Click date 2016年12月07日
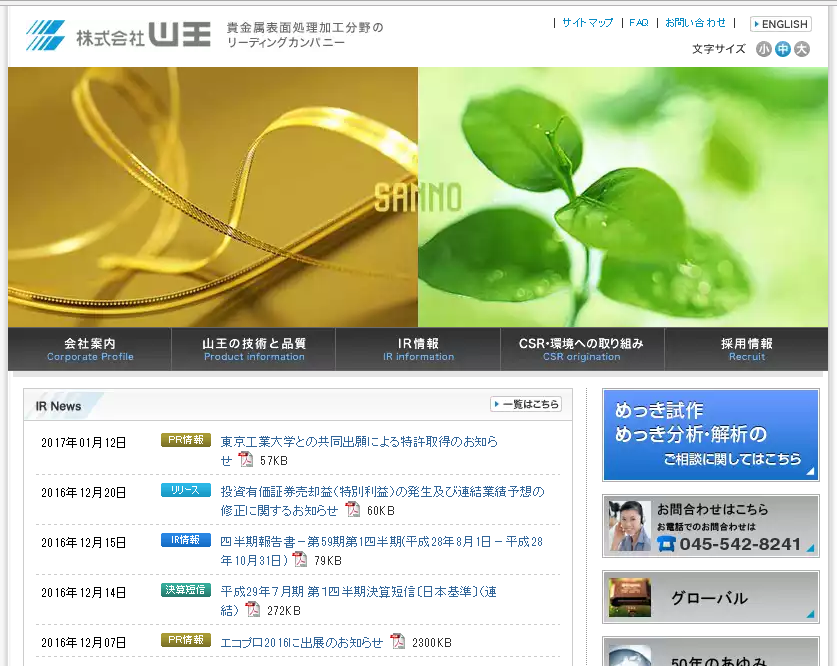This screenshot has width=837, height=666. click(84, 643)
